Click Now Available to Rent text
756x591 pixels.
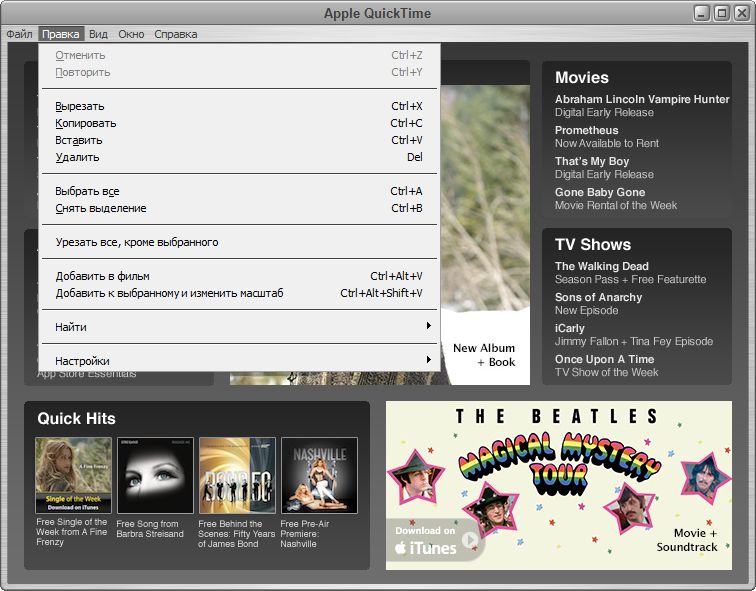pyautogui.click(x=607, y=143)
